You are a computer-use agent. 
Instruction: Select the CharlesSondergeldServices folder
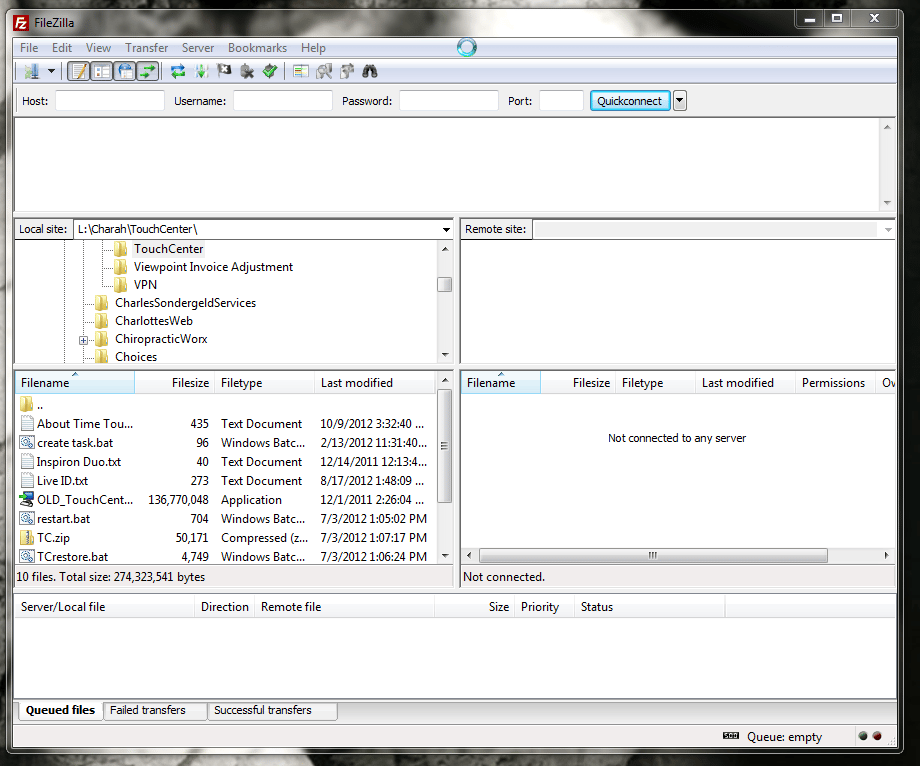tap(185, 303)
